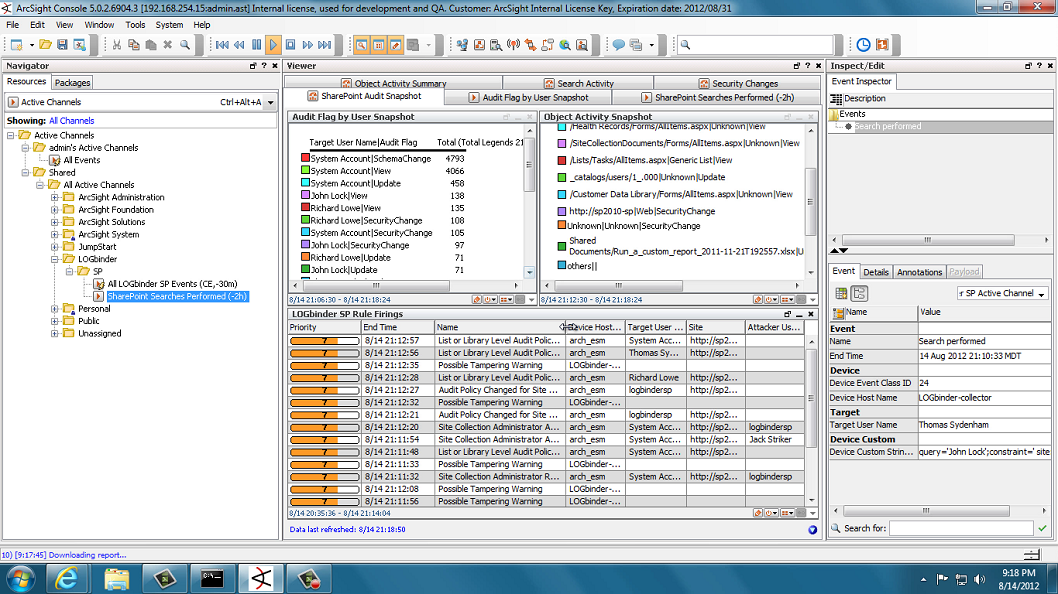Open the Active Channels navigator dropdown
The image size is (1058, 594).
(270, 102)
